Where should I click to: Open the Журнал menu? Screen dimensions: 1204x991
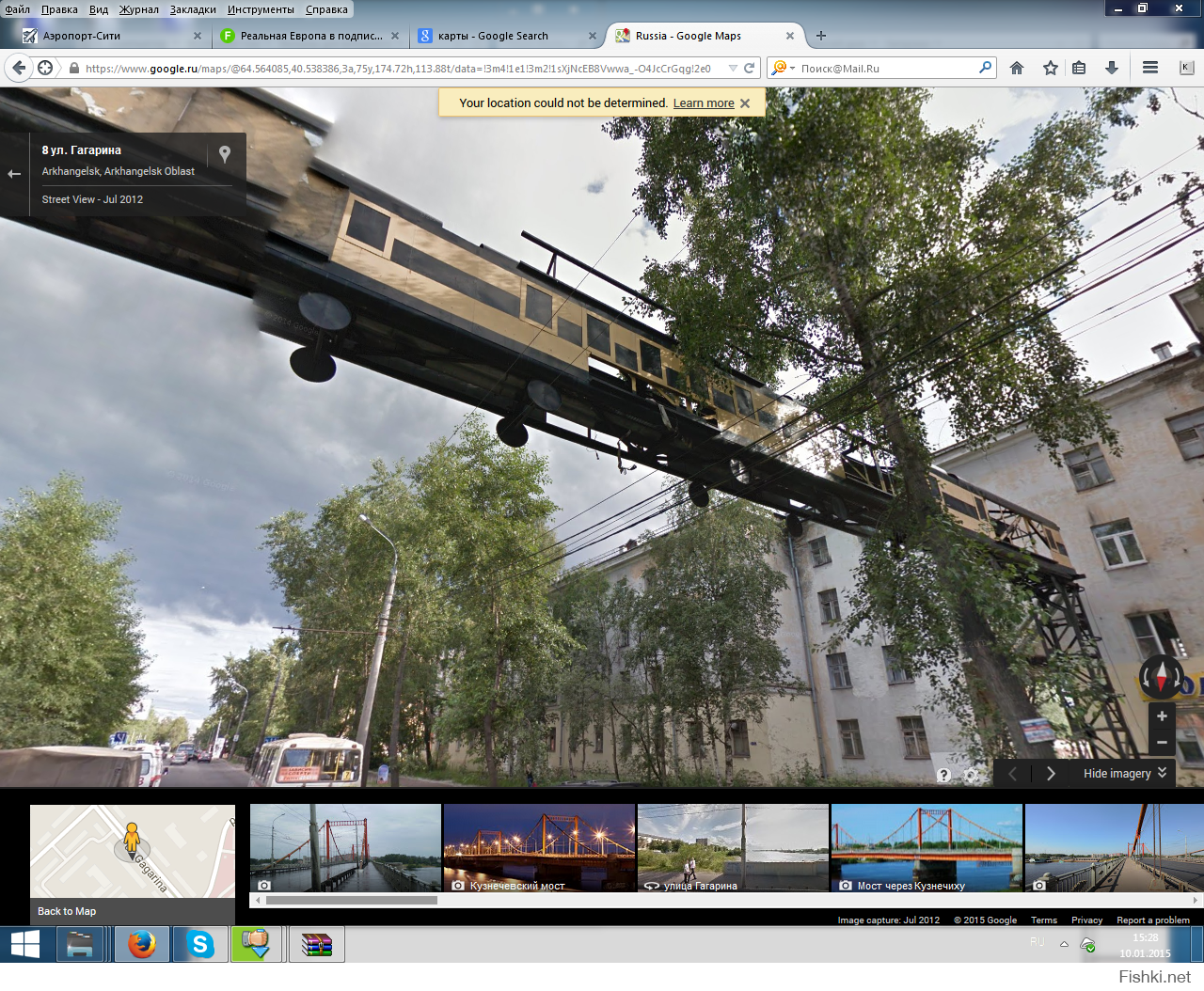pyautogui.click(x=139, y=9)
